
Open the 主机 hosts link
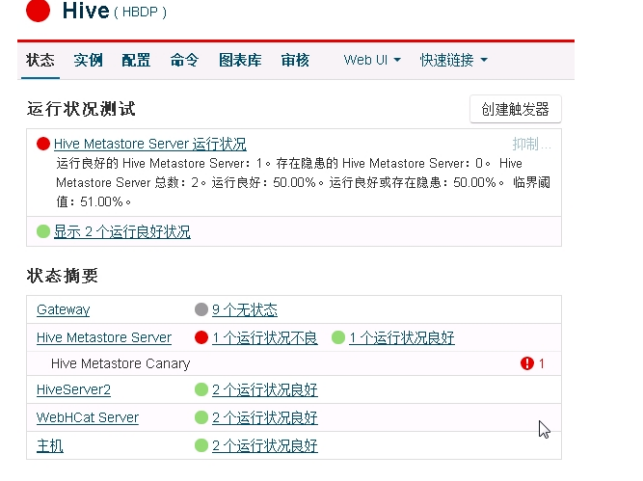click(50, 445)
